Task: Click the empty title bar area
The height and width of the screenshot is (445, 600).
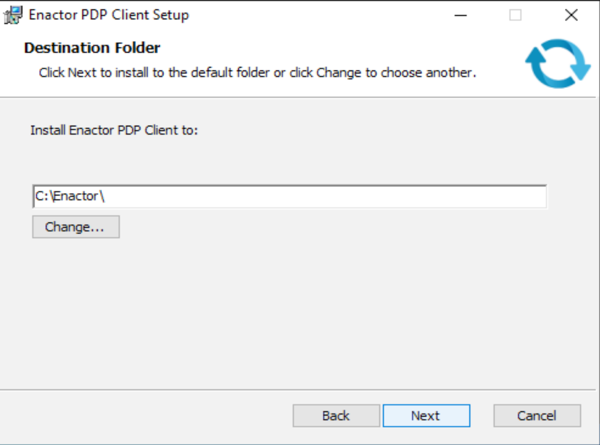Action: 320,15
